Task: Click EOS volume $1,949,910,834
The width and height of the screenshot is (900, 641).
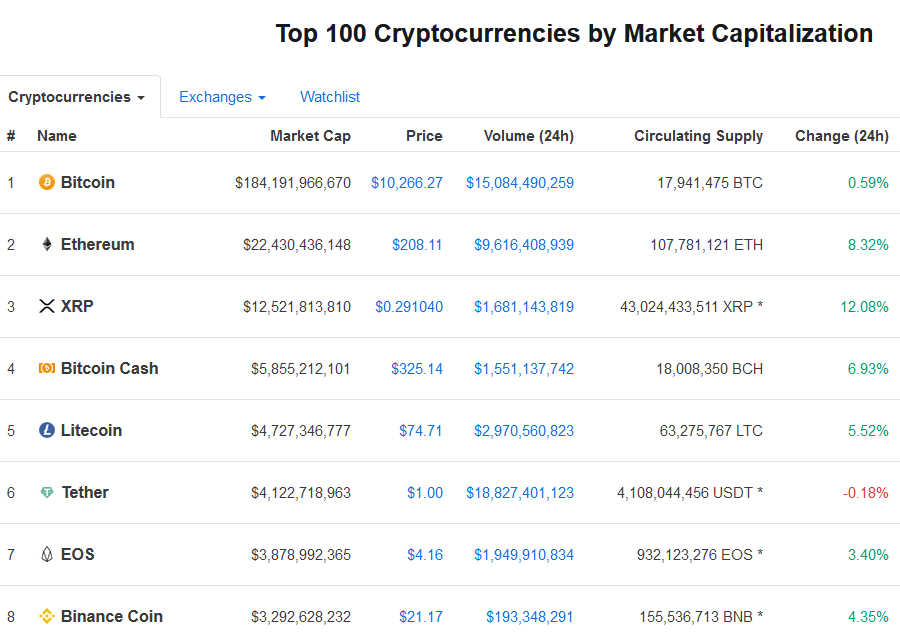Action: [524, 555]
